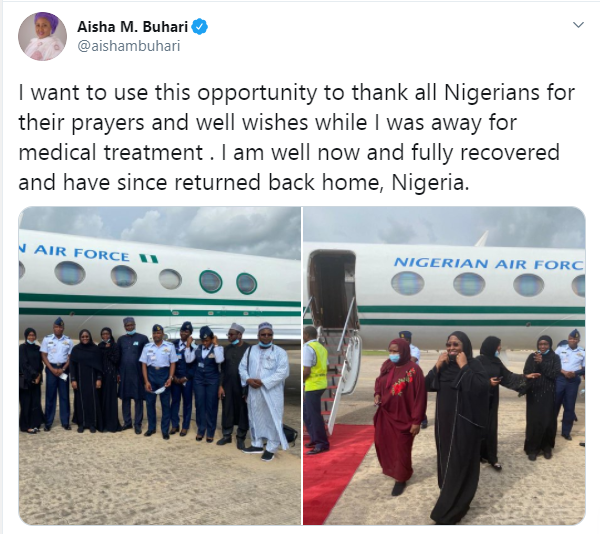Screen dimensions: 600x534
Task: Click the word Nigeria ending the tweet
Action: pyautogui.click(x=430, y=182)
